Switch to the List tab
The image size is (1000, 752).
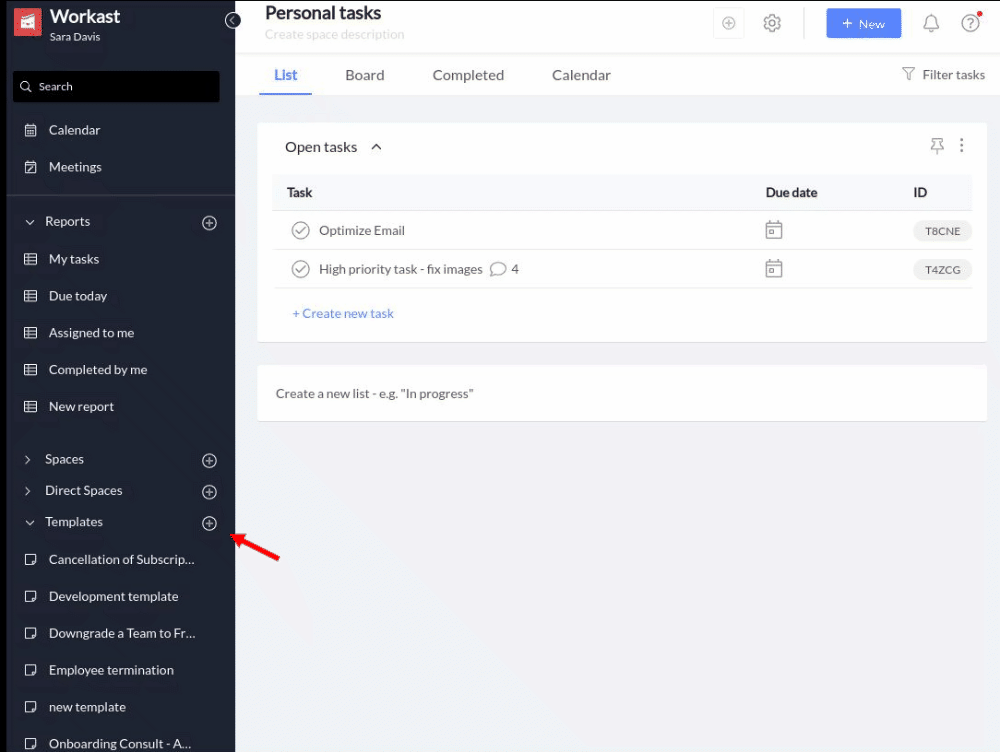(286, 75)
